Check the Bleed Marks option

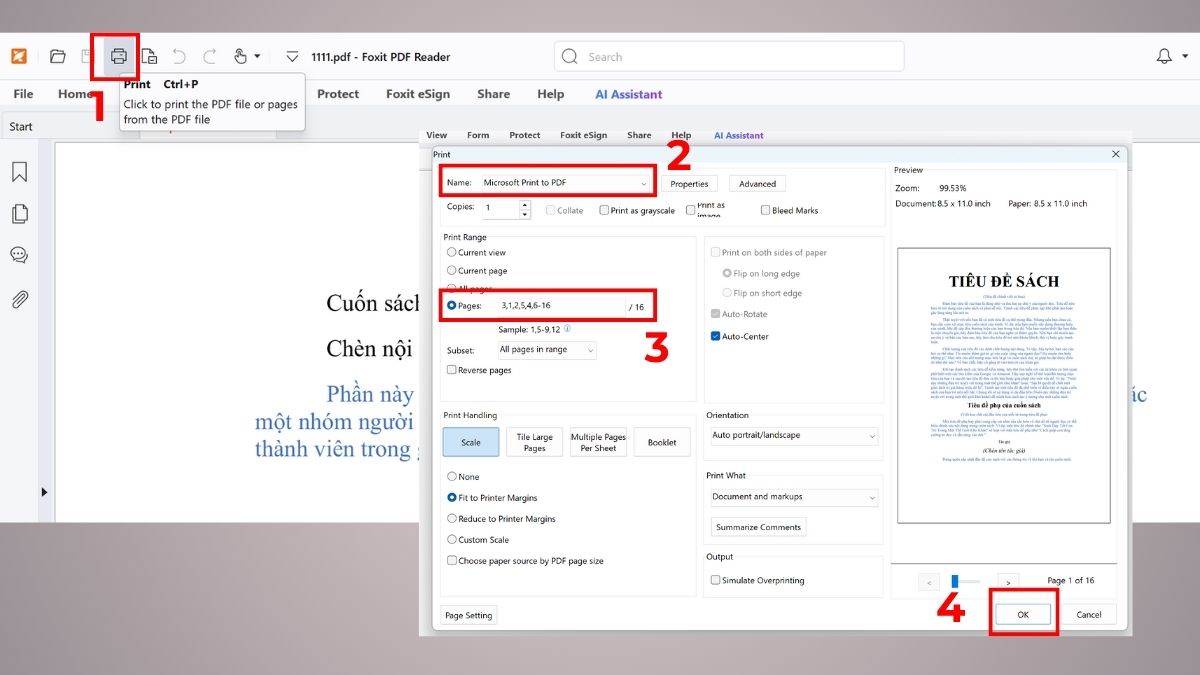pyautogui.click(x=766, y=210)
